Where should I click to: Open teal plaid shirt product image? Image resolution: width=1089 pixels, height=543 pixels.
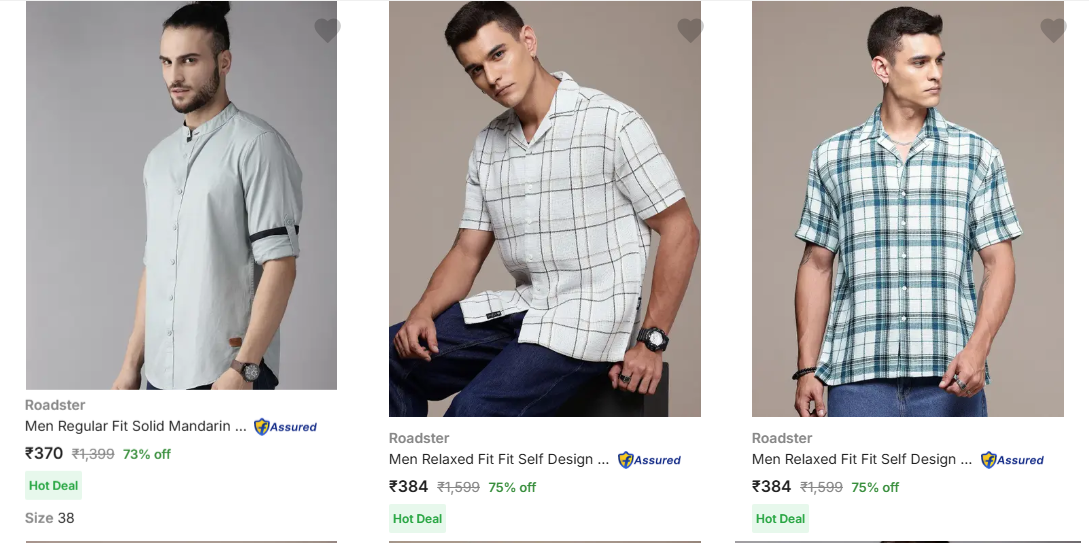tap(907, 208)
